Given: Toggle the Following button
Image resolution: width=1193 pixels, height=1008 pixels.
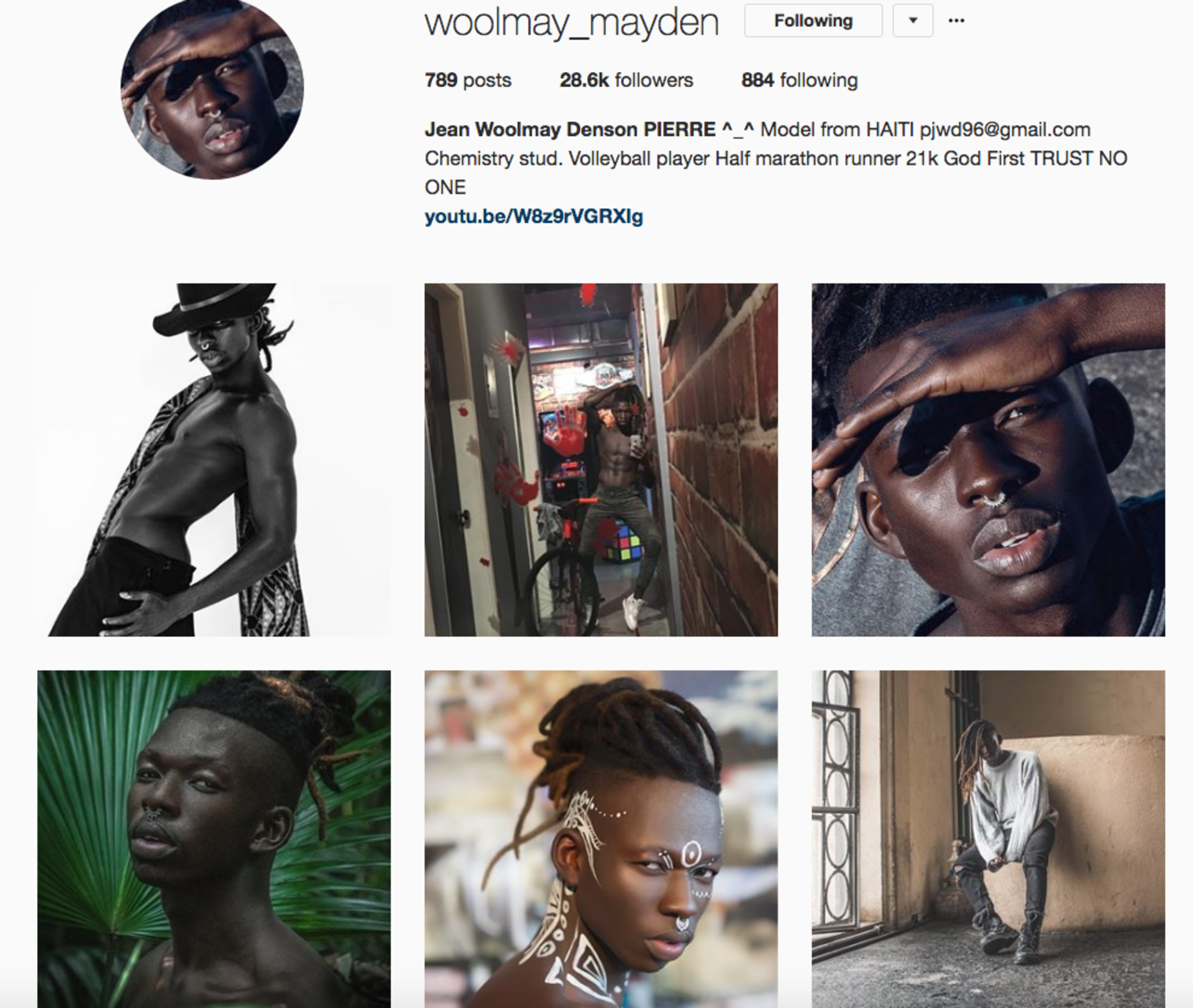Looking at the screenshot, I should click(x=813, y=20).
